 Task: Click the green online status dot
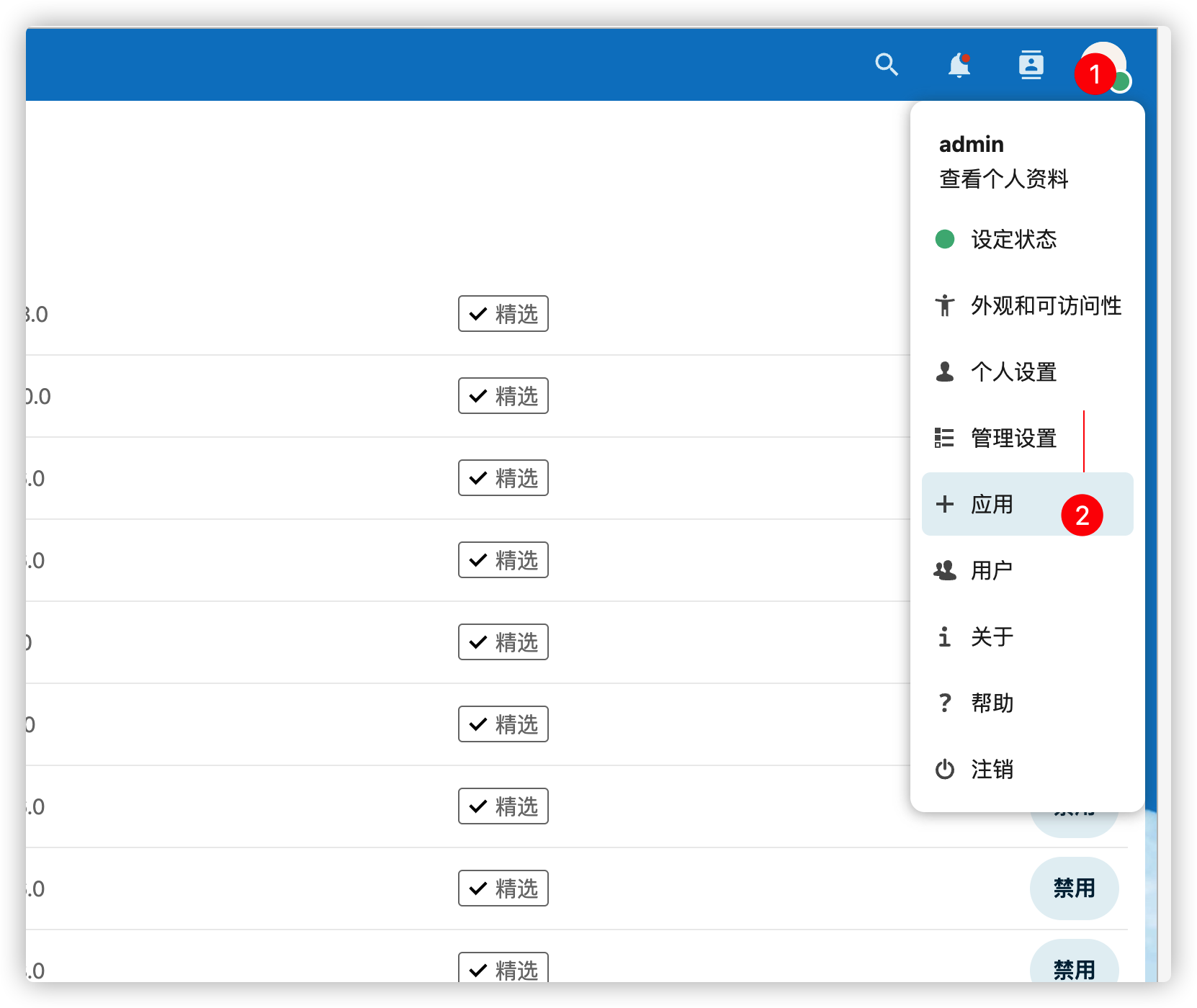(1121, 82)
